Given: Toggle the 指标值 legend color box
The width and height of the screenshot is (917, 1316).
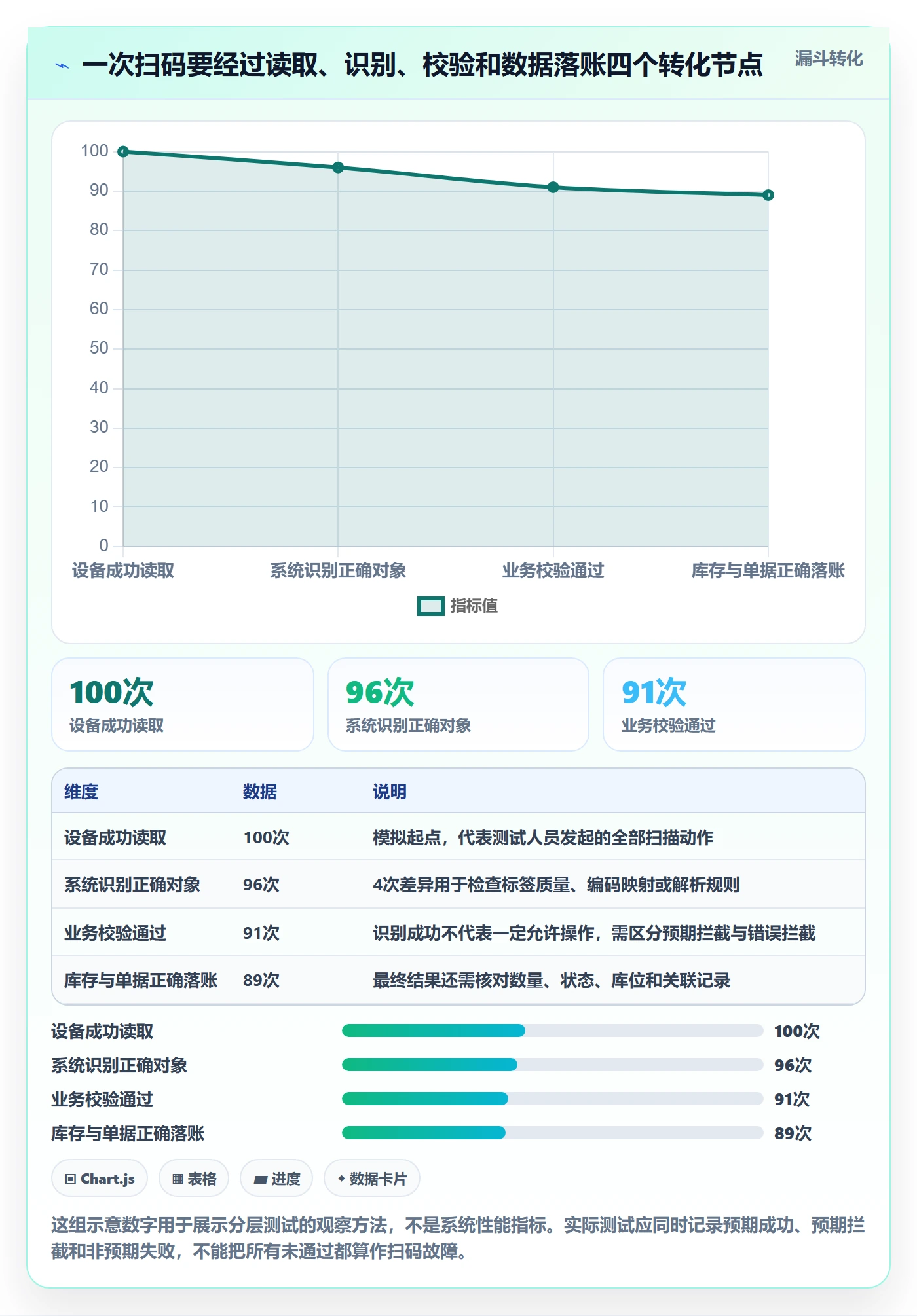Looking at the screenshot, I should (x=431, y=606).
